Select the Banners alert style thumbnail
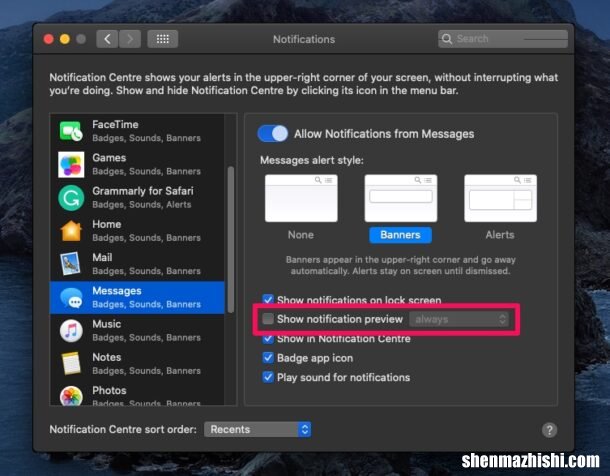Viewport: 610px width, 476px height. [x=401, y=198]
